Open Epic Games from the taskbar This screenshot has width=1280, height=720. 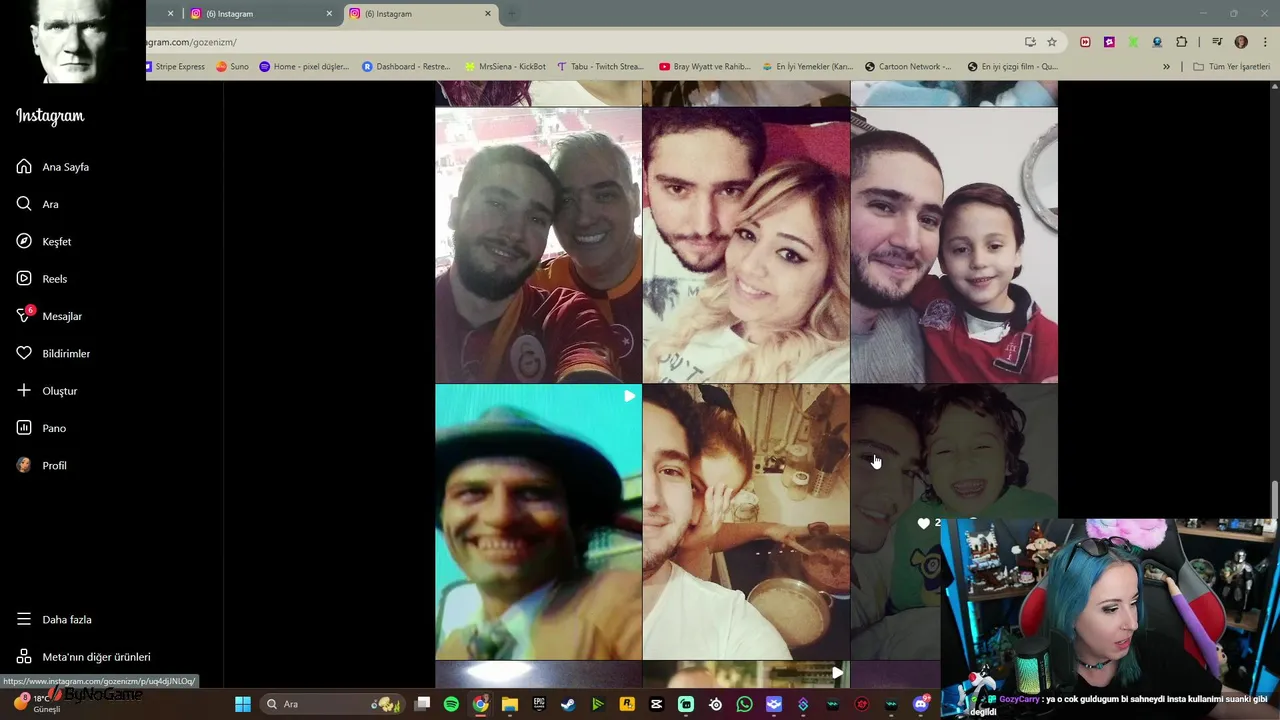(x=539, y=704)
